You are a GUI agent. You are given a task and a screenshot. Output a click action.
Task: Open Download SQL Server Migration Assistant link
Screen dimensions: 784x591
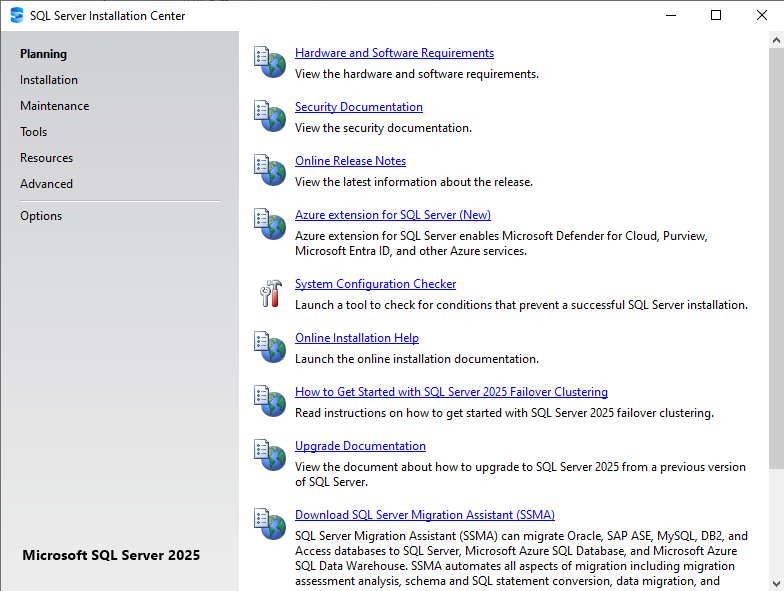point(424,515)
